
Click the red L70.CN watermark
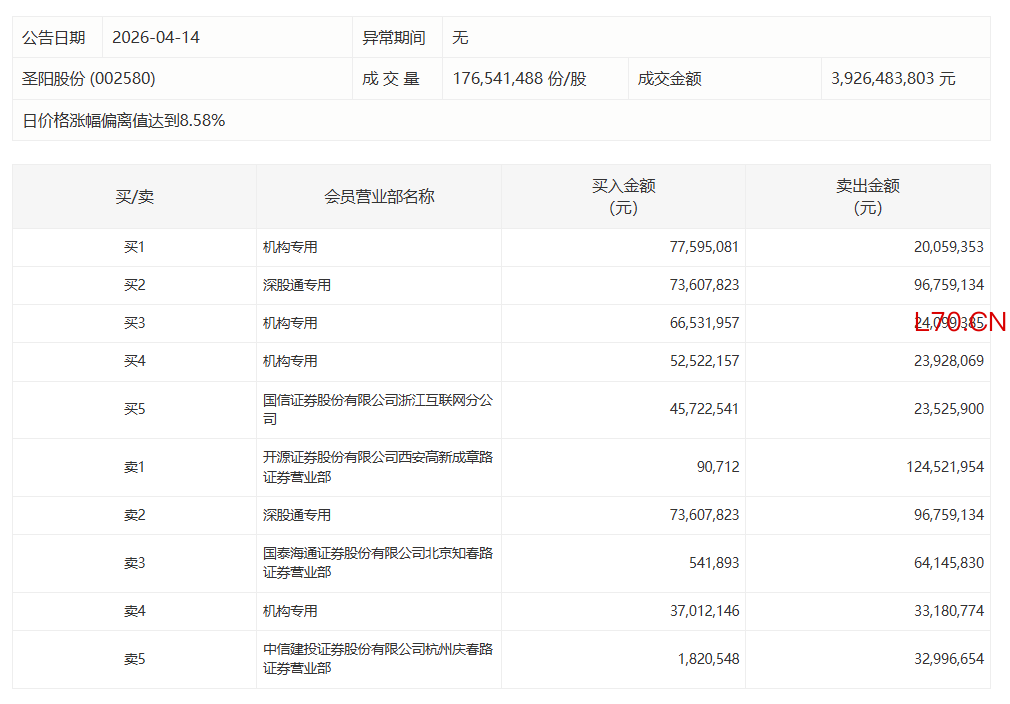(x=959, y=322)
